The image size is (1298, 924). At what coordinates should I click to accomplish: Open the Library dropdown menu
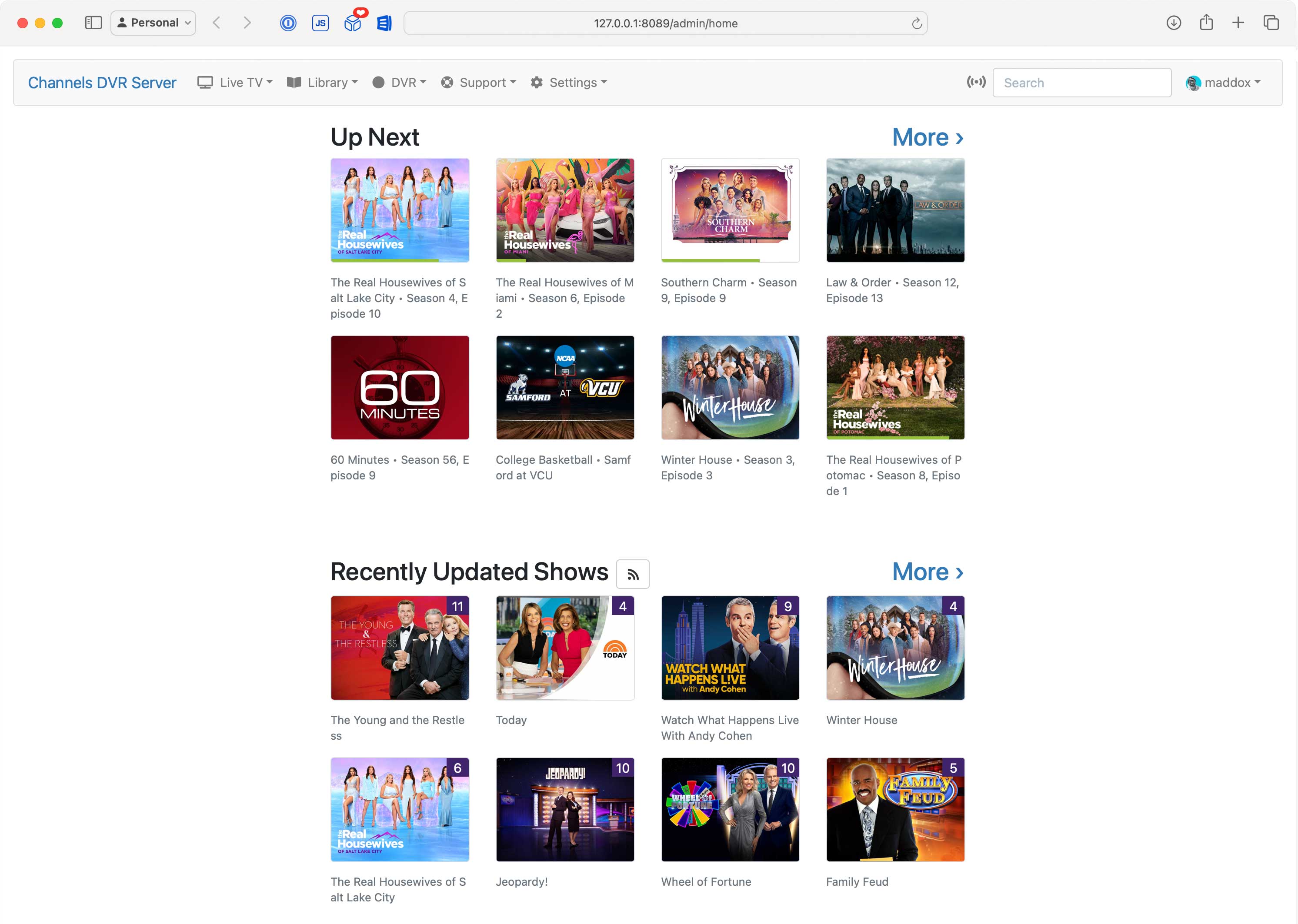click(322, 83)
